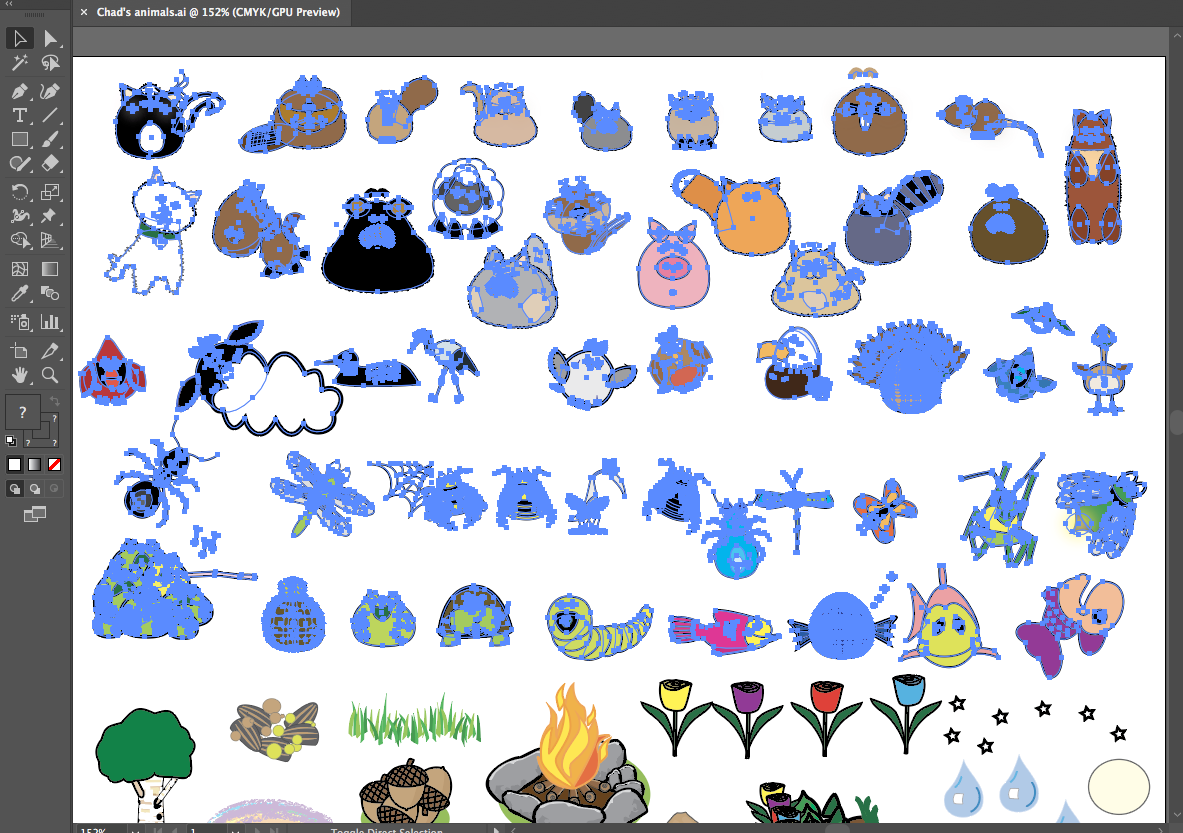Viewport: 1183px width, 833px height.
Task: Select the Pen tool
Action: [19, 90]
